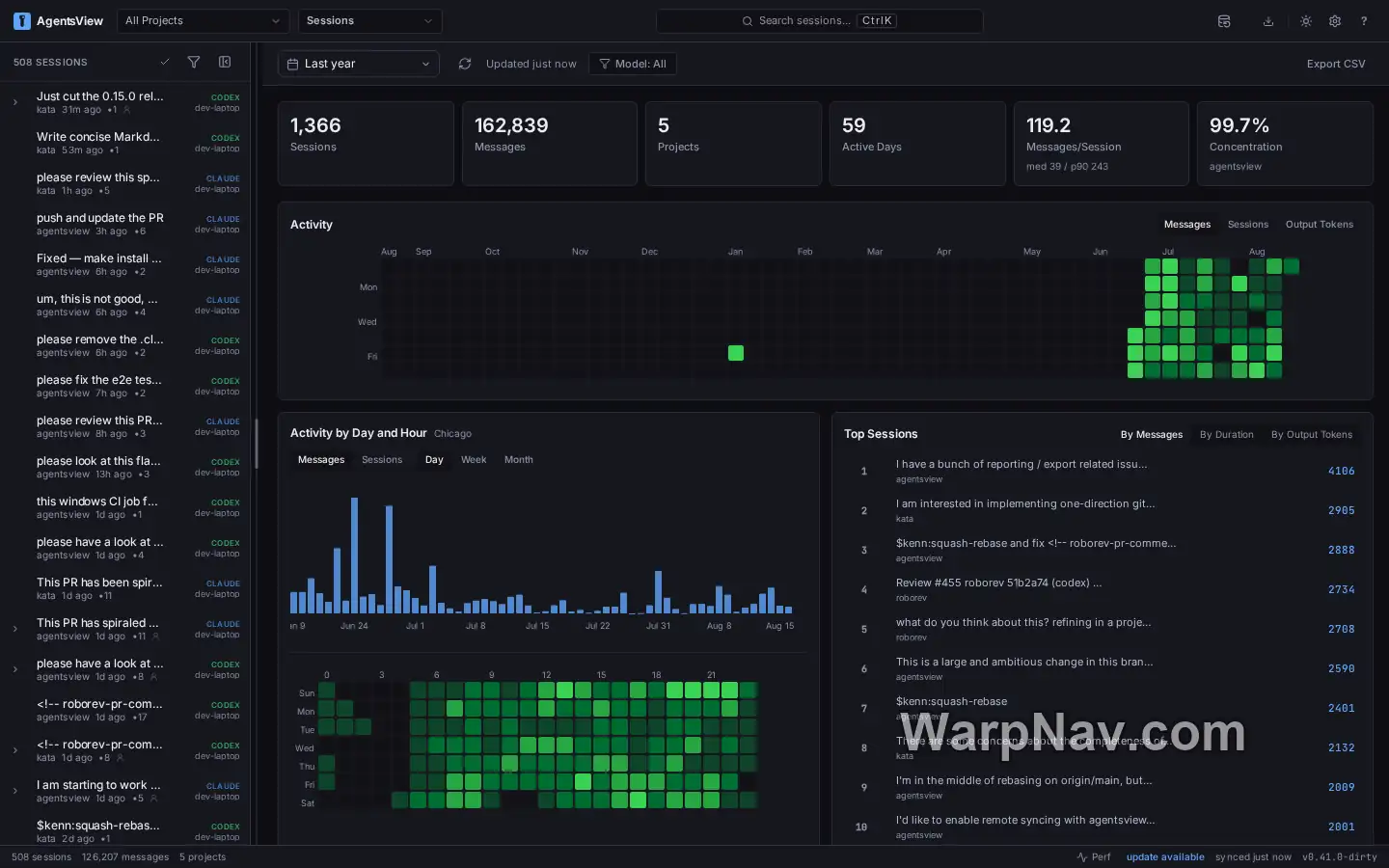This screenshot has width=1389, height=868.
Task: Click the search magnifier icon
Action: pos(748,21)
